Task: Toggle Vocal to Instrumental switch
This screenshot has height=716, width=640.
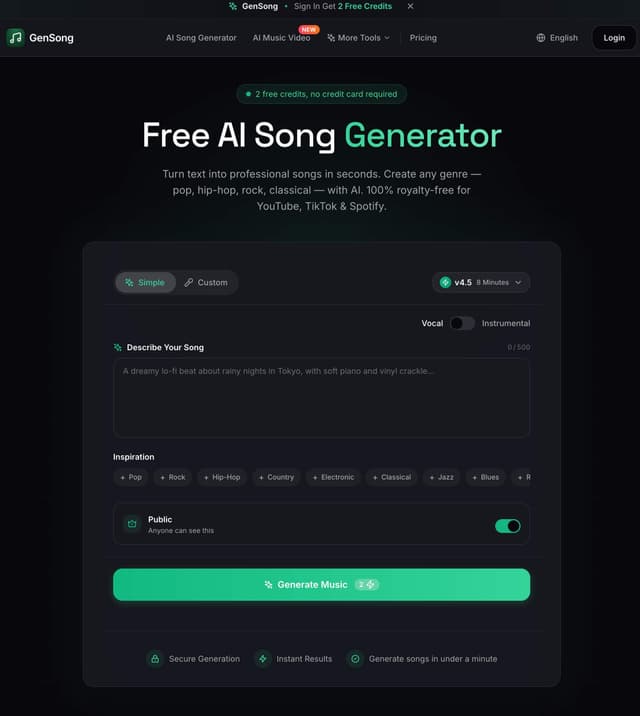Action: [462, 323]
